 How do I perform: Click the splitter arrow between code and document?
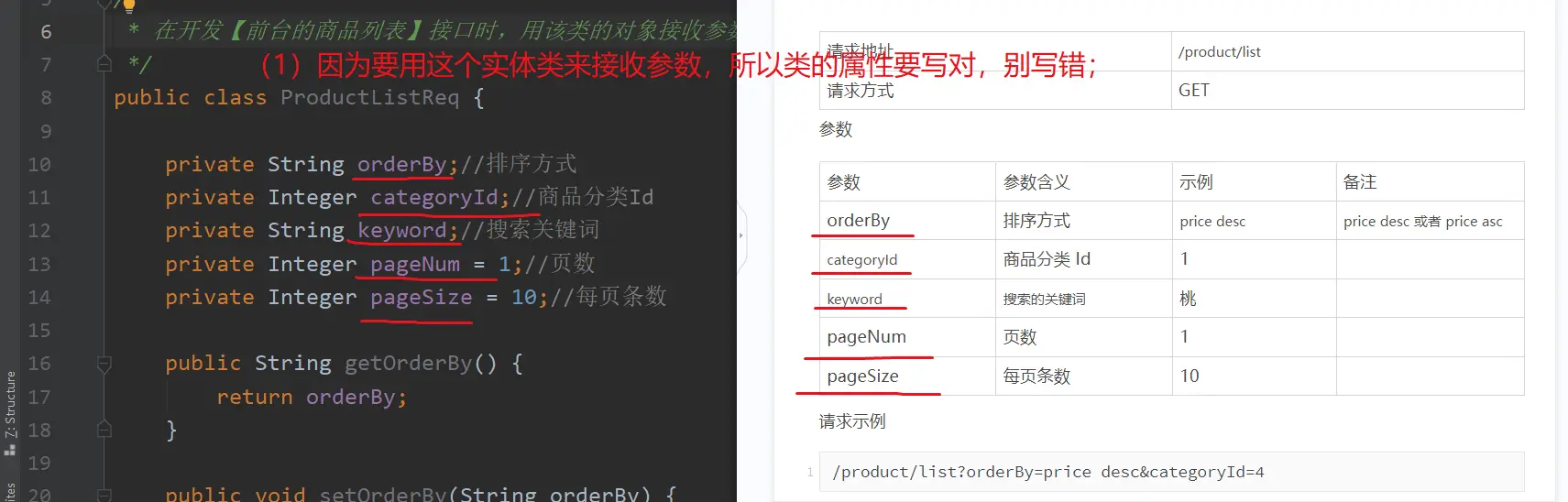pos(740,235)
